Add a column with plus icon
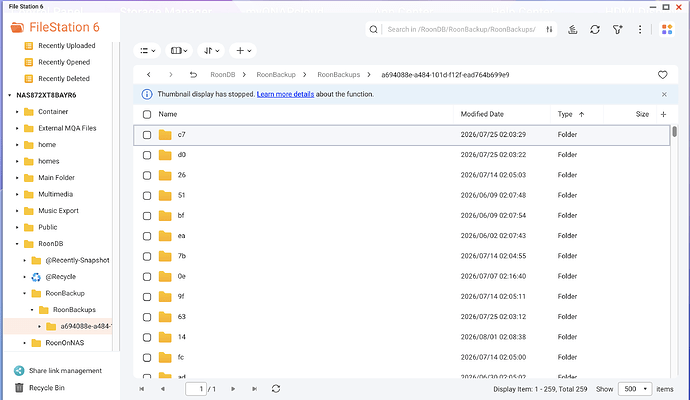 point(663,114)
